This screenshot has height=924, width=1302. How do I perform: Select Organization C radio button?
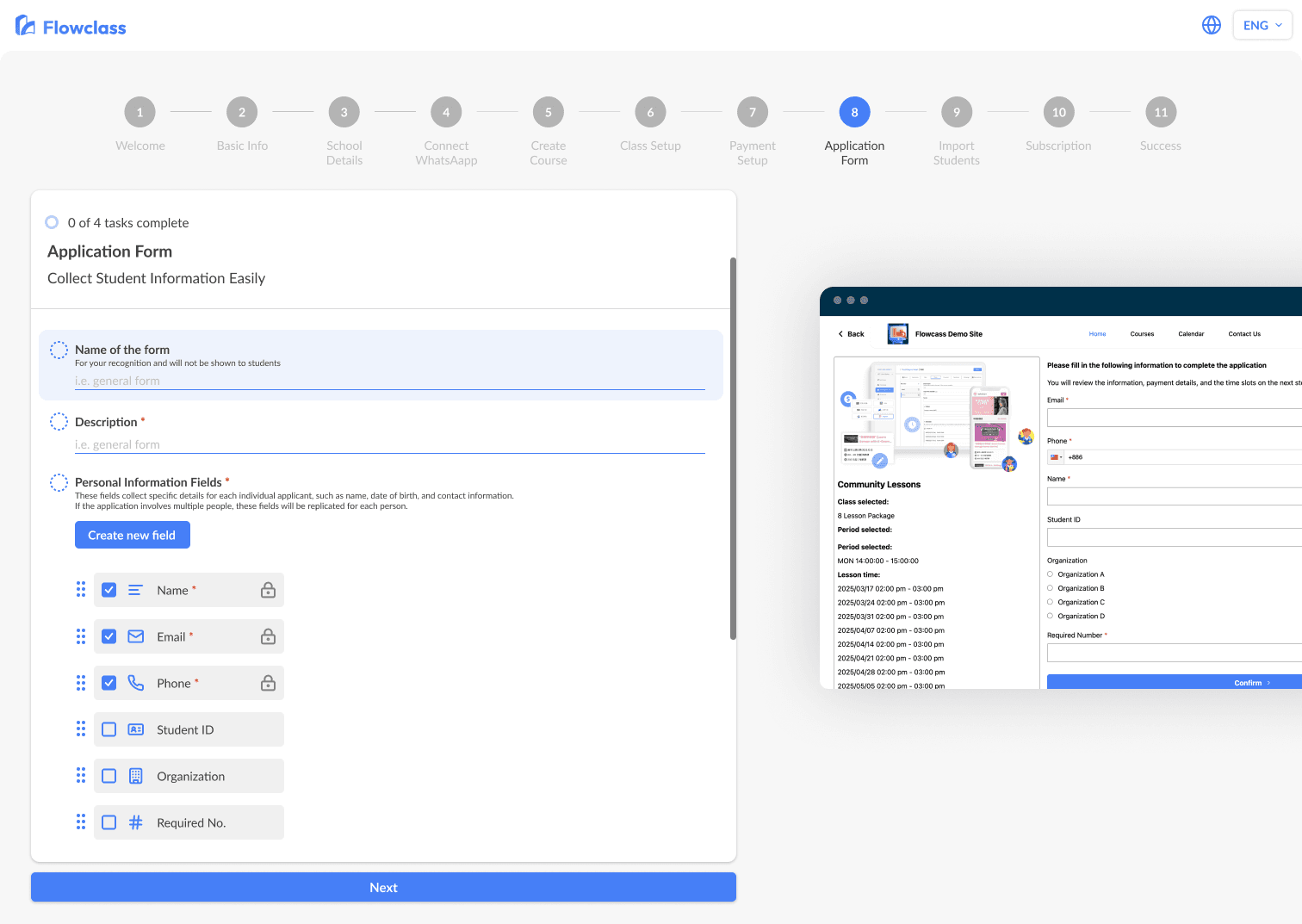coord(1050,602)
